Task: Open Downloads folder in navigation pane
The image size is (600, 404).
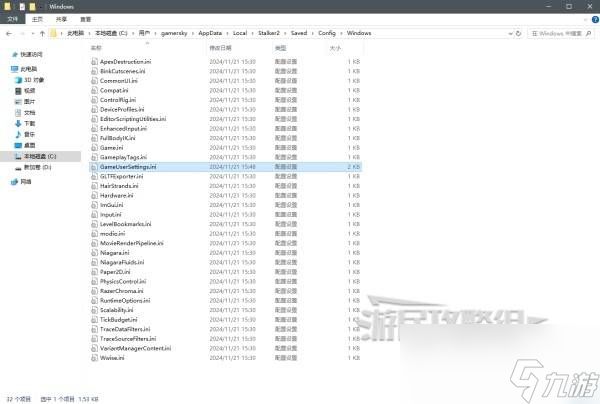Action: [x=29, y=123]
